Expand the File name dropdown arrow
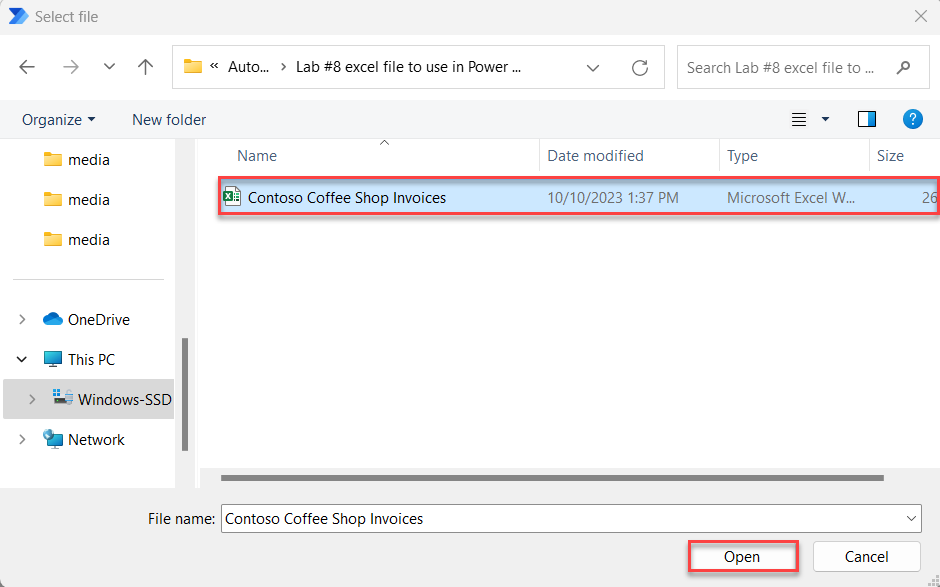 [x=911, y=519]
